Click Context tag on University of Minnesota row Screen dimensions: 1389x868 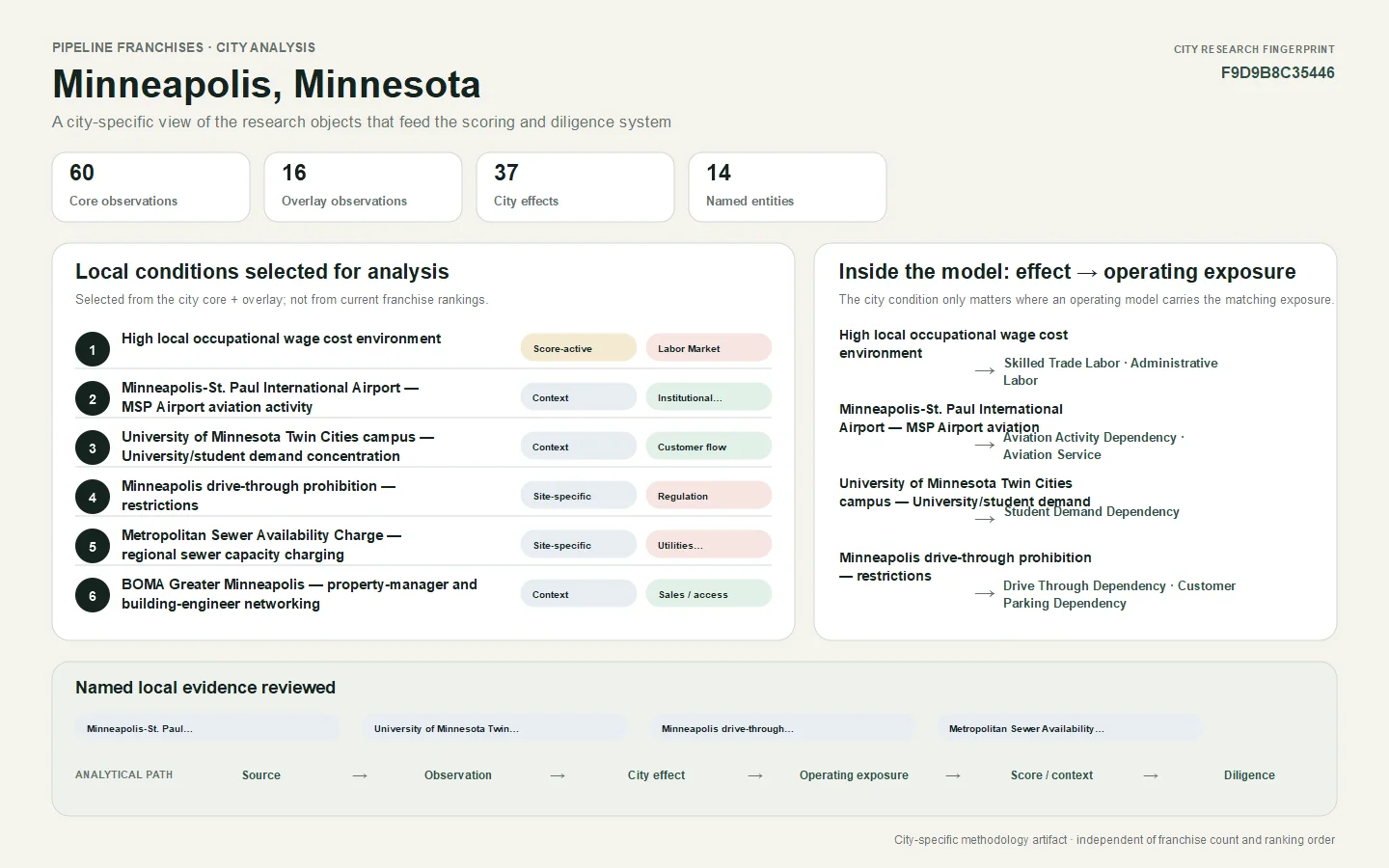(x=579, y=447)
